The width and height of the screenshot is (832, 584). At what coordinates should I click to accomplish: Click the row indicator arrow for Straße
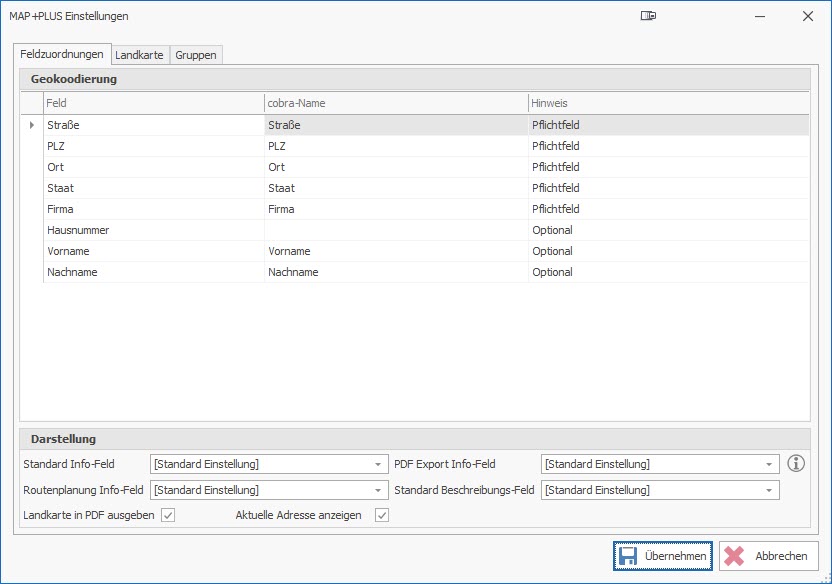pyautogui.click(x=32, y=125)
